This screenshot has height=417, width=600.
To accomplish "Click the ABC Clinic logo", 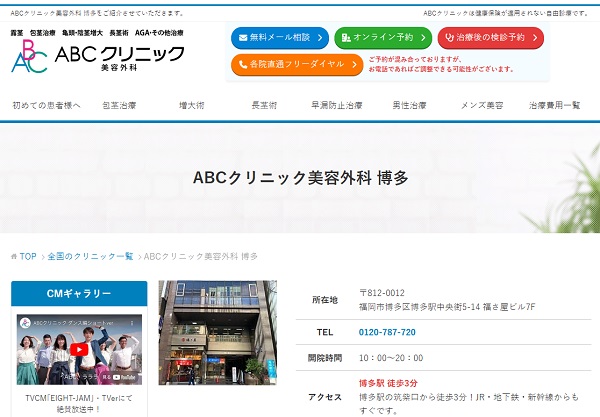I will click(98, 58).
